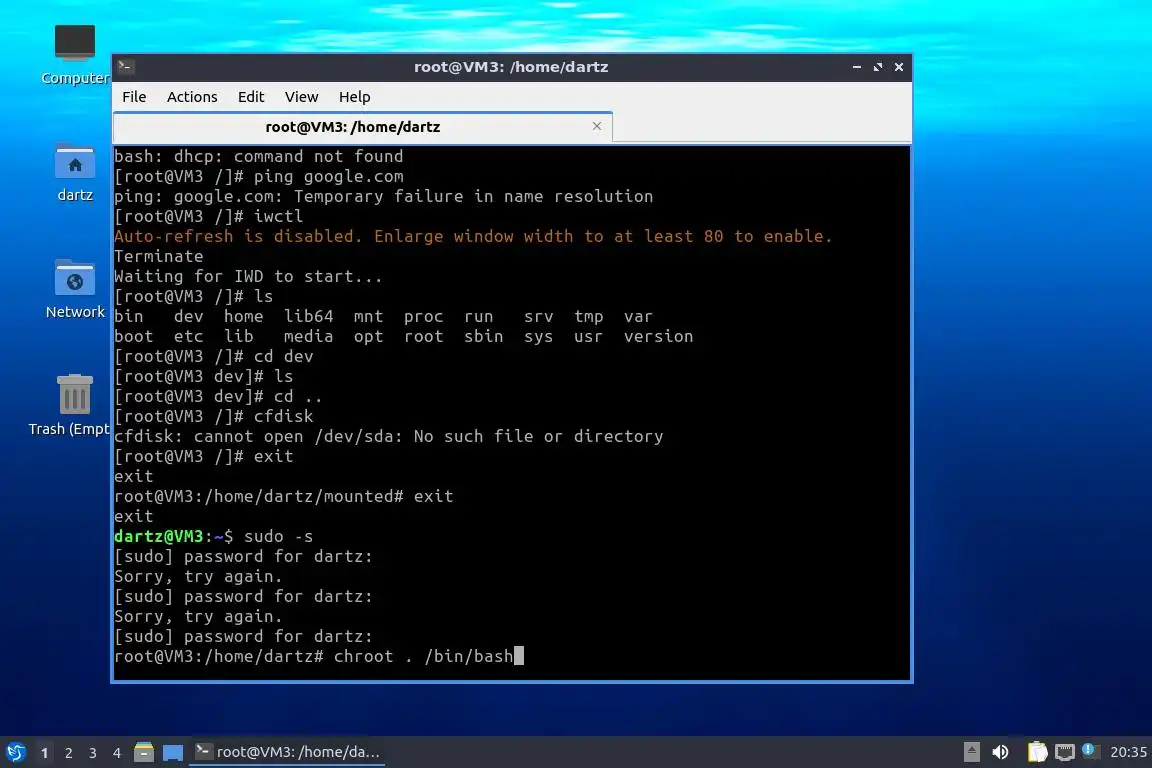Click the show desktop panel icon
The image size is (1152, 768).
click(173, 753)
